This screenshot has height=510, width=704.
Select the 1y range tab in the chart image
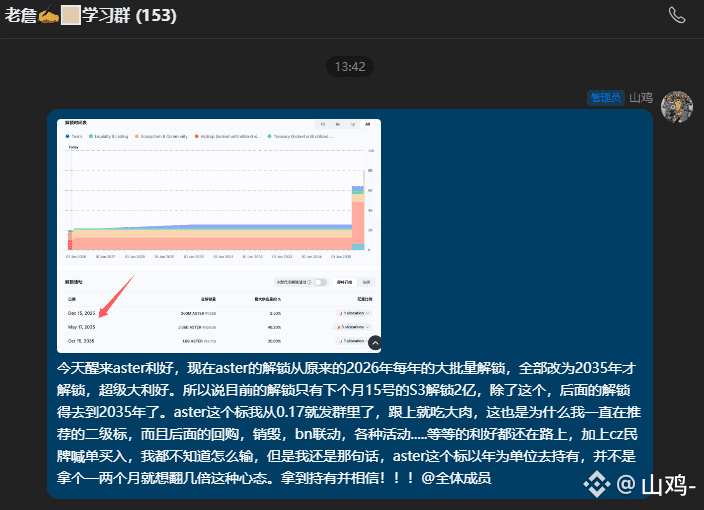click(353, 124)
